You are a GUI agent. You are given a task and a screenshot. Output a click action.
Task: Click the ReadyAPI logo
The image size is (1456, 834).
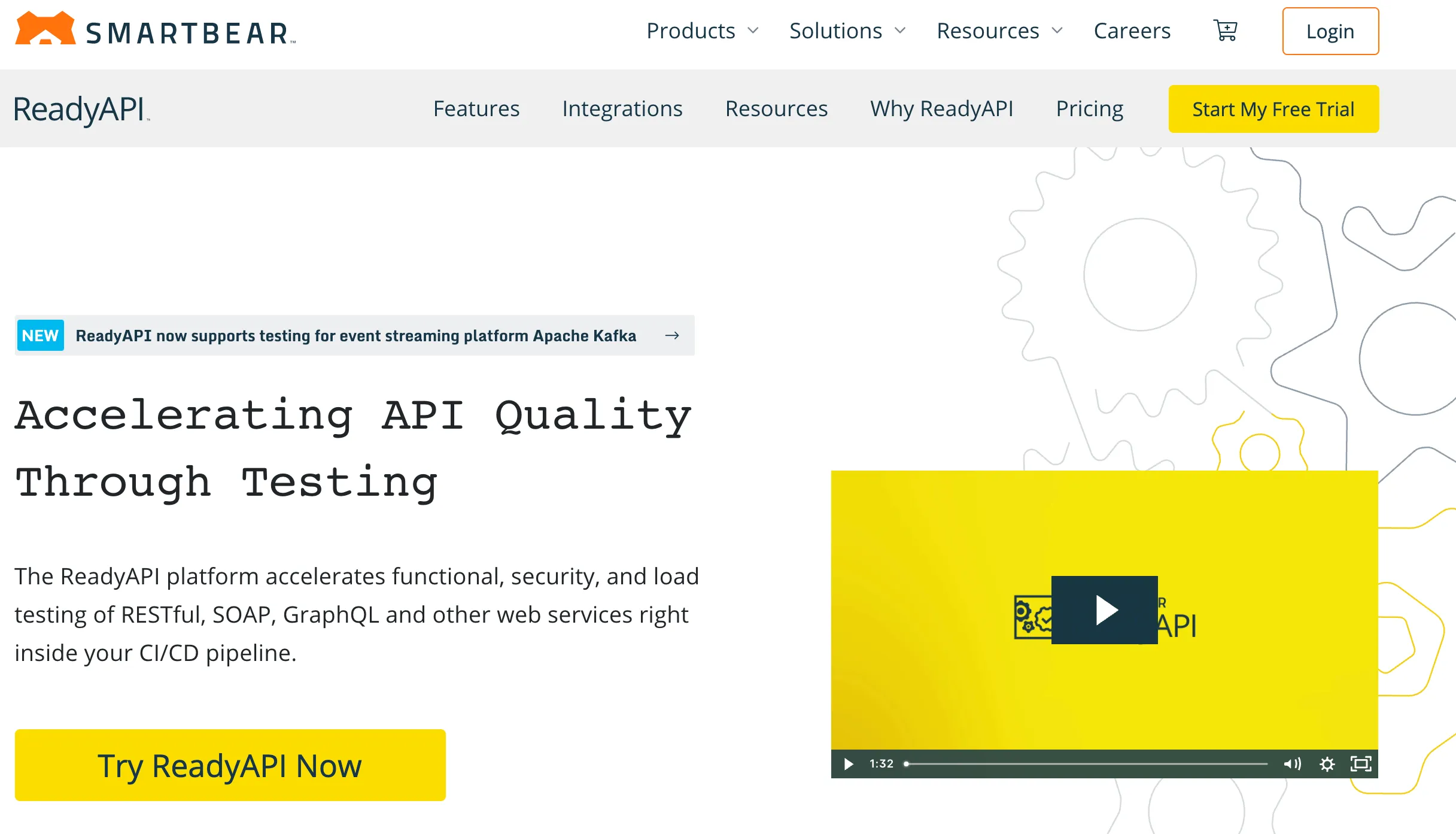coord(80,109)
